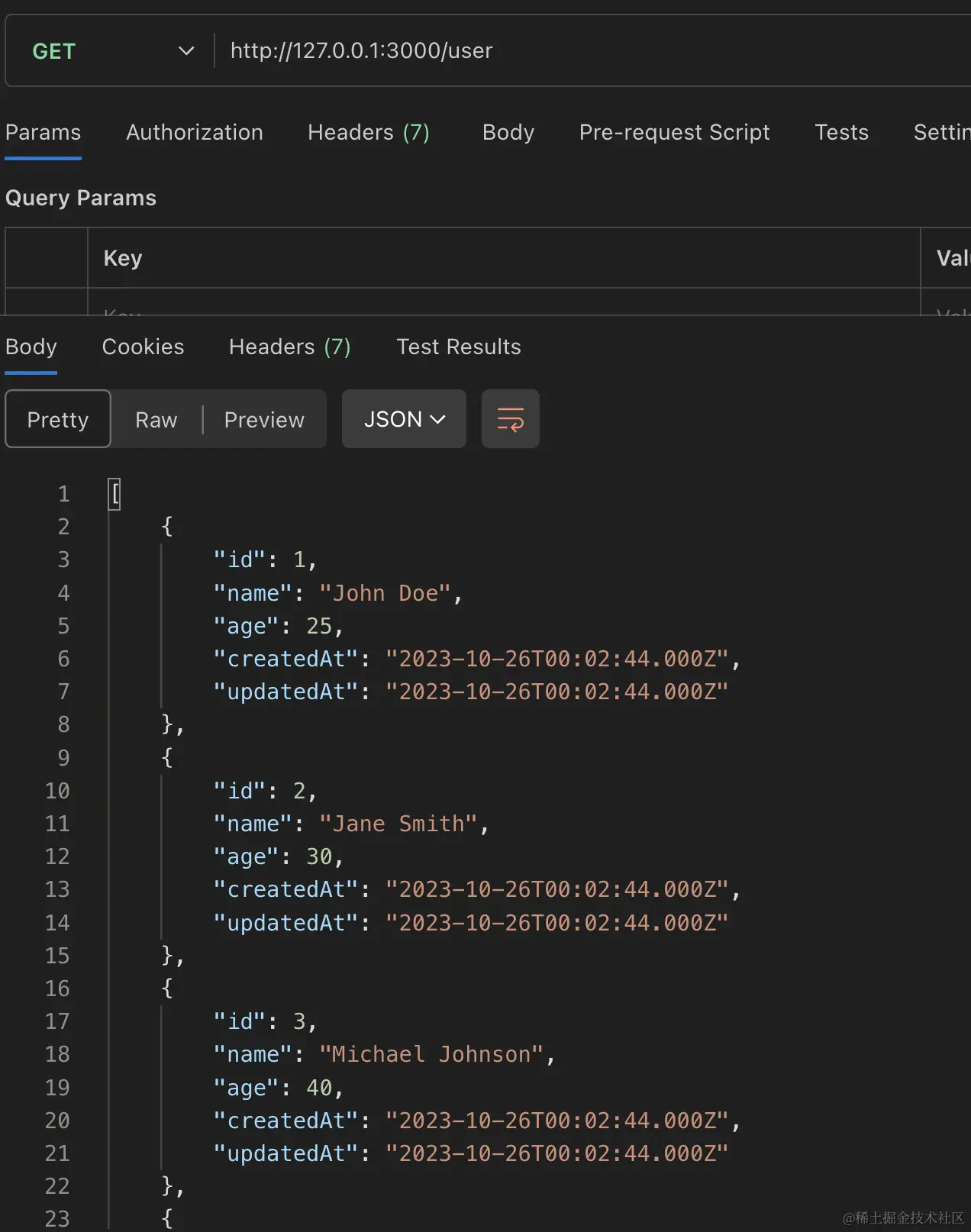This screenshot has width=971, height=1232.
Task: Open the Pre-request Script tab
Action: 674,132
